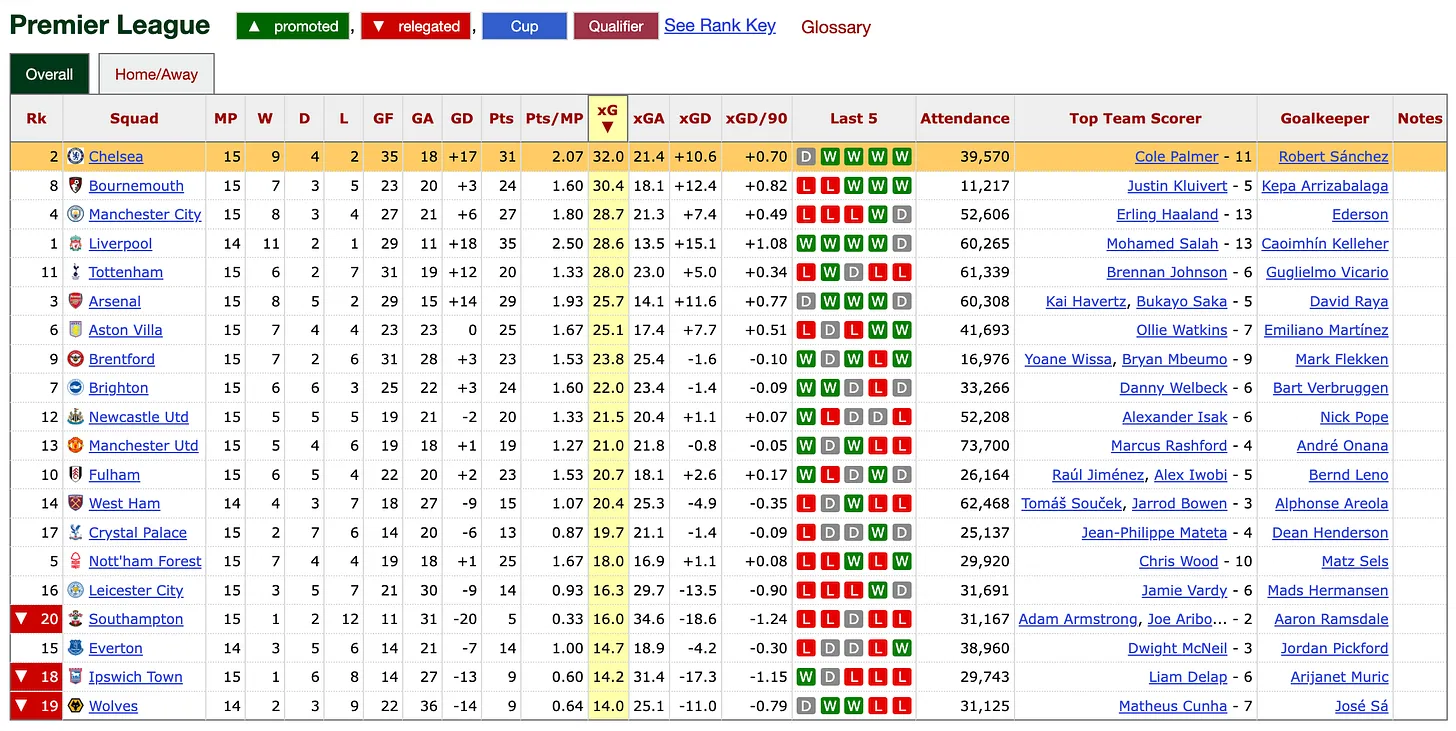Image resolution: width=1456 pixels, height=731 pixels.
Task: Click the Manchester City club crest icon
Action: (x=75, y=214)
